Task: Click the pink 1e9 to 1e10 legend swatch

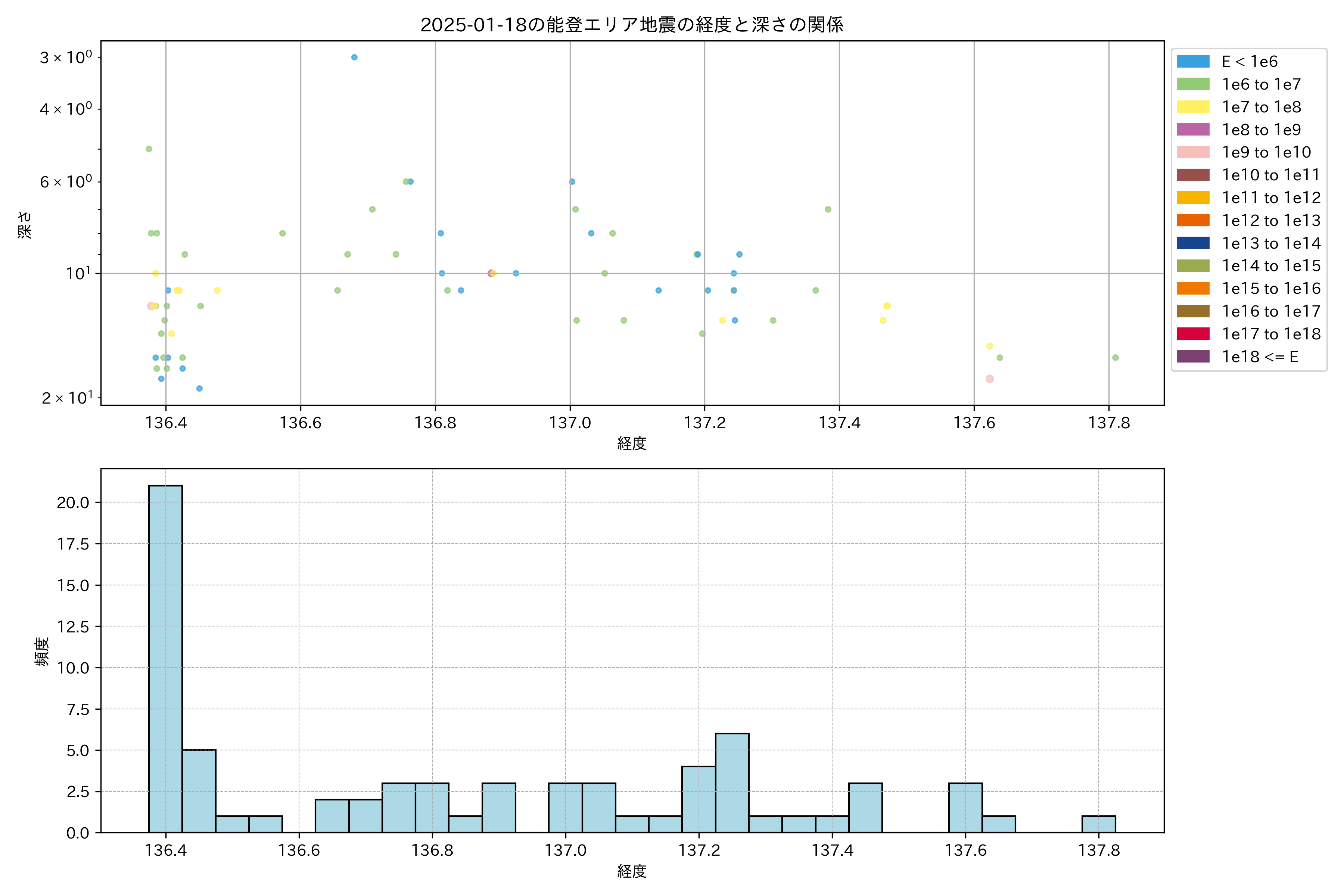Action: (1192, 152)
